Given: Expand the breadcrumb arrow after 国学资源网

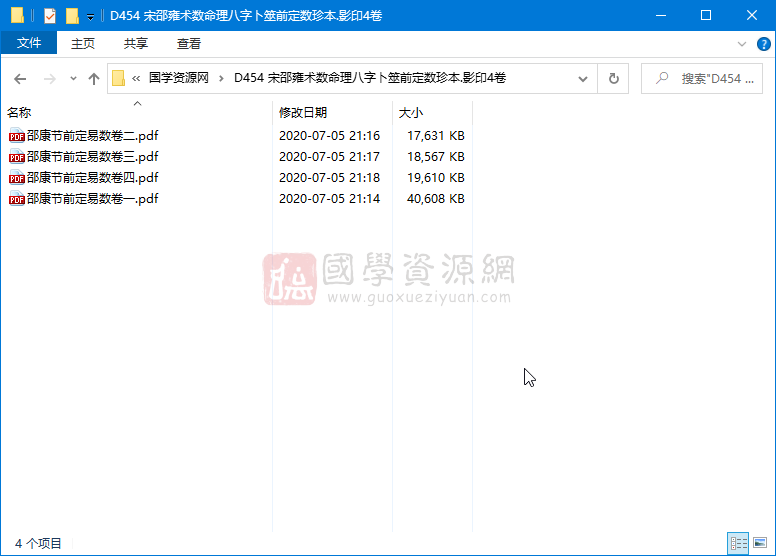Looking at the screenshot, I should click(221, 78).
